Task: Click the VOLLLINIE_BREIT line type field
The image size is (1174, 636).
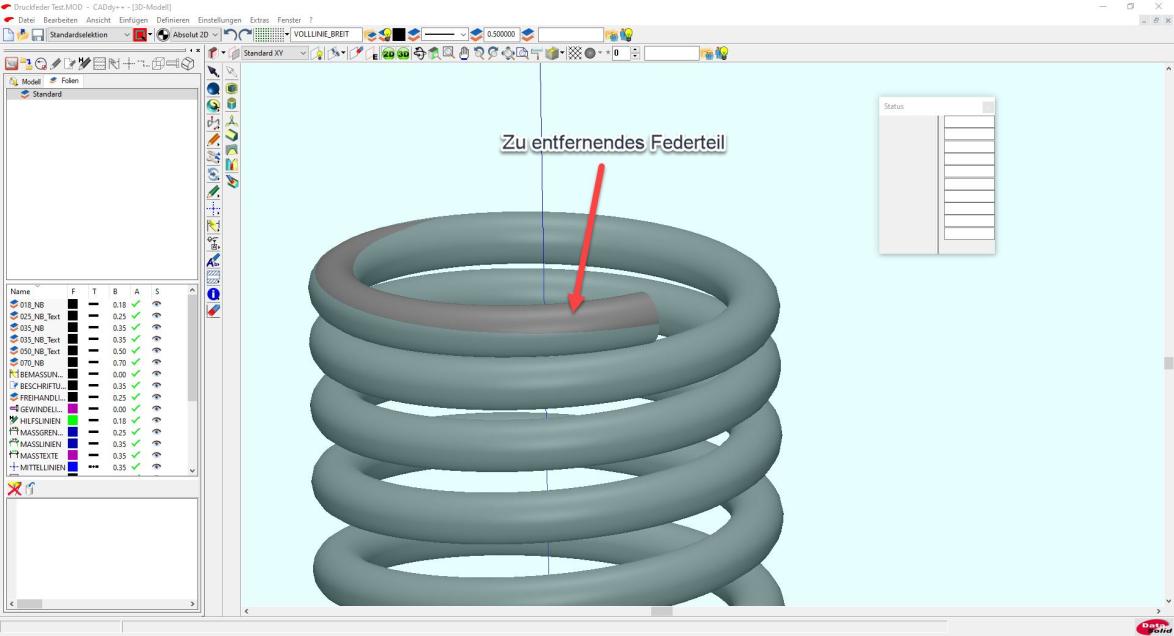Action: (x=325, y=35)
